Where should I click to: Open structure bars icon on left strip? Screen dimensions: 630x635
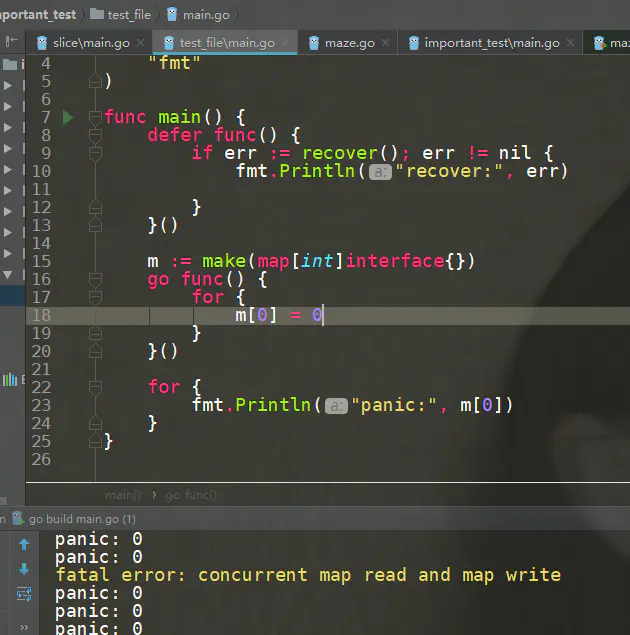click(10, 380)
